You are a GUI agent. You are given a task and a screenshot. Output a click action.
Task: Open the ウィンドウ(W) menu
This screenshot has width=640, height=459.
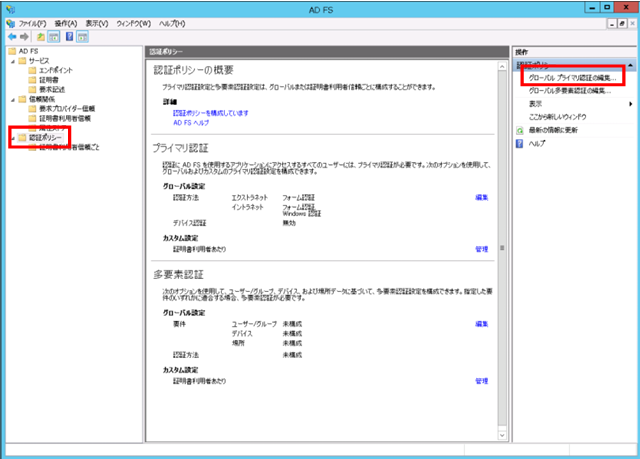tap(133, 24)
